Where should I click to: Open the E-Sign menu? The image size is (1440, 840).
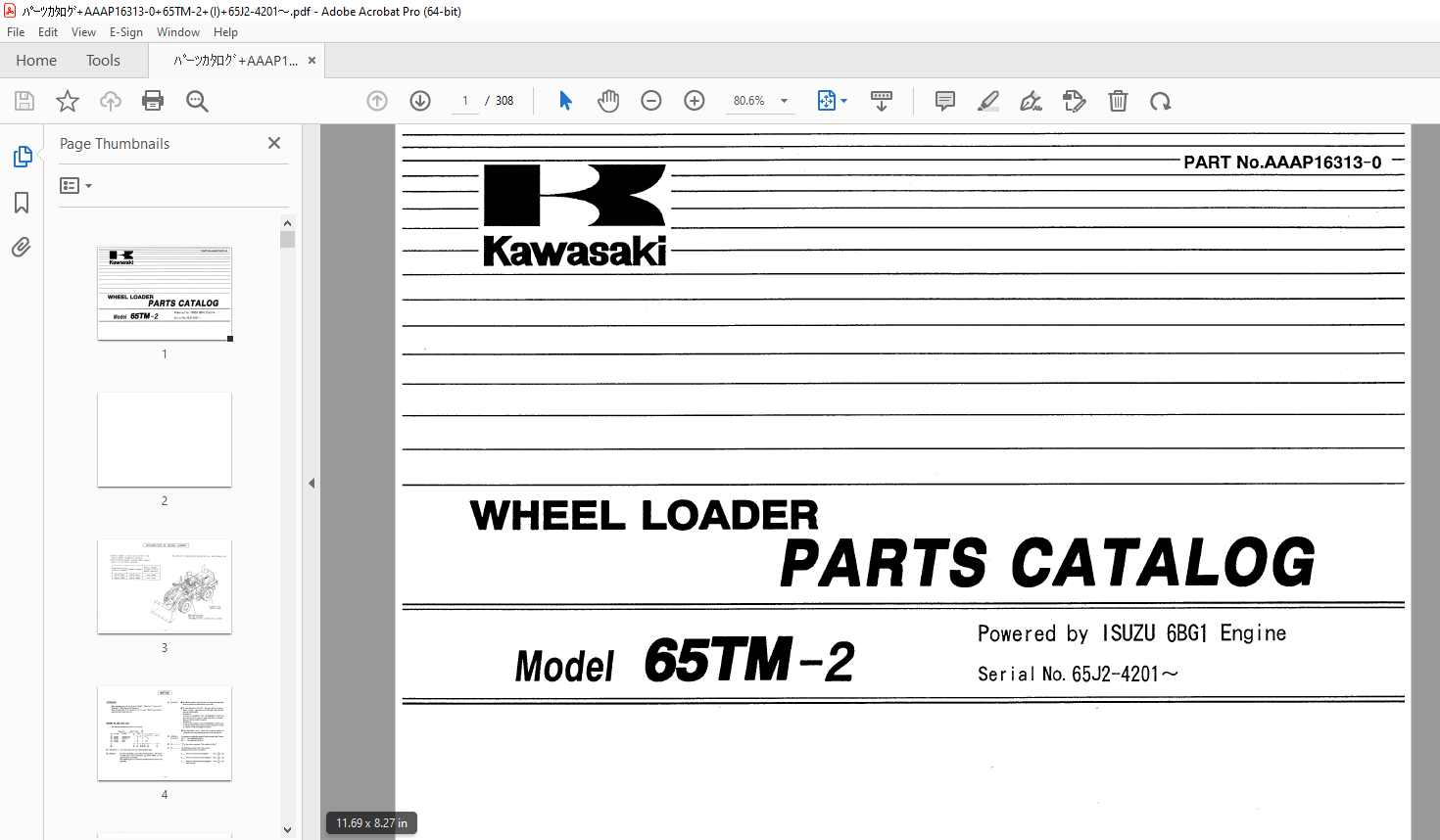click(125, 32)
